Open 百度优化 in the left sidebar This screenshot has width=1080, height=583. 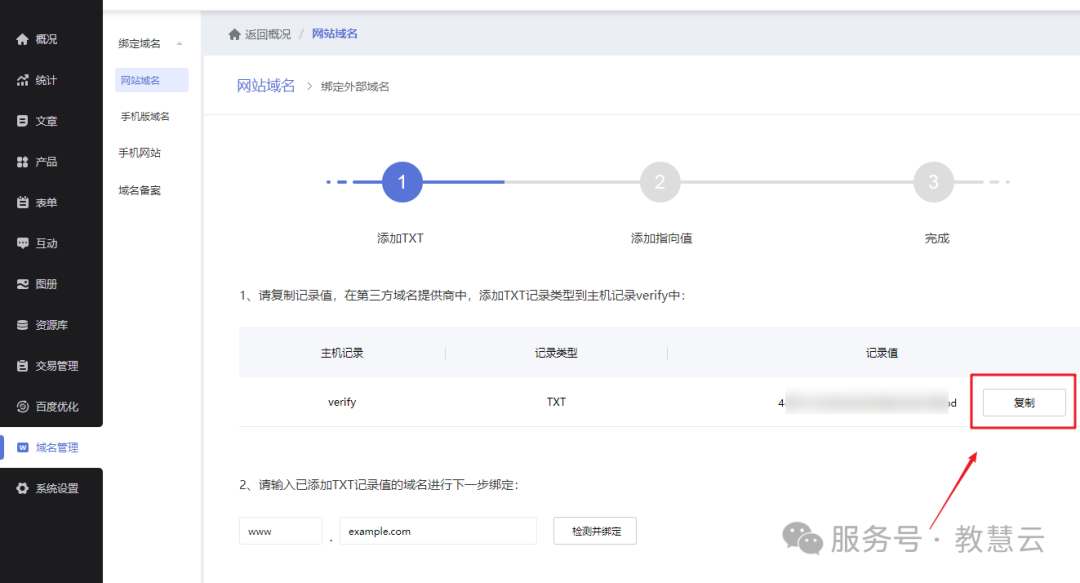click(x=56, y=407)
